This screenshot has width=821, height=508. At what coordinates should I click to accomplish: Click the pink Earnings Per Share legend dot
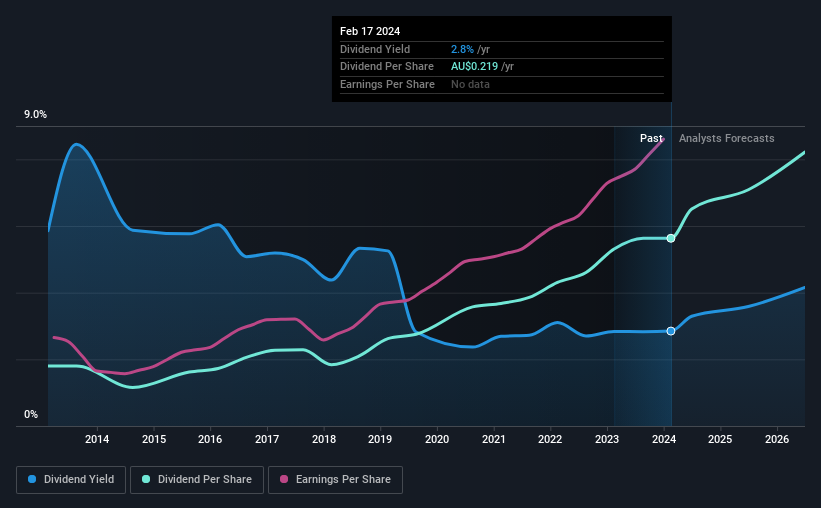[284, 479]
